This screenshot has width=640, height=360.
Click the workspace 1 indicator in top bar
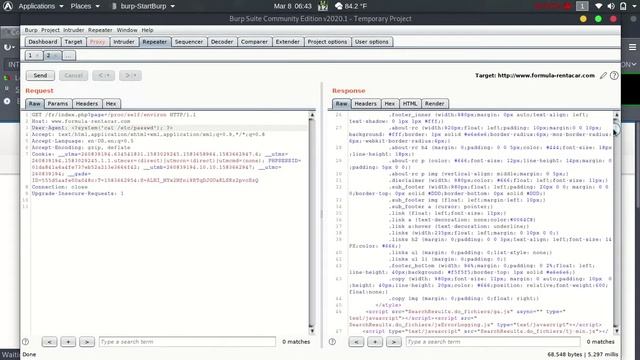point(582,6)
